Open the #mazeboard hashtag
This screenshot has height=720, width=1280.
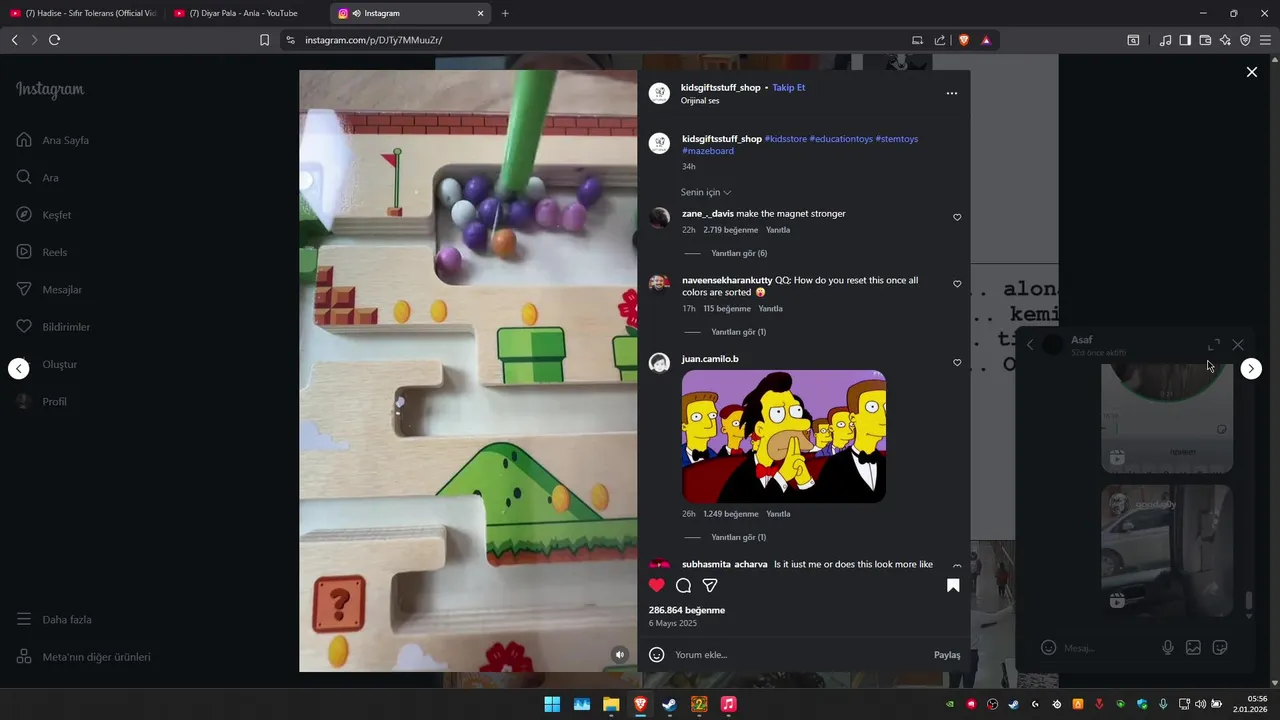click(708, 151)
